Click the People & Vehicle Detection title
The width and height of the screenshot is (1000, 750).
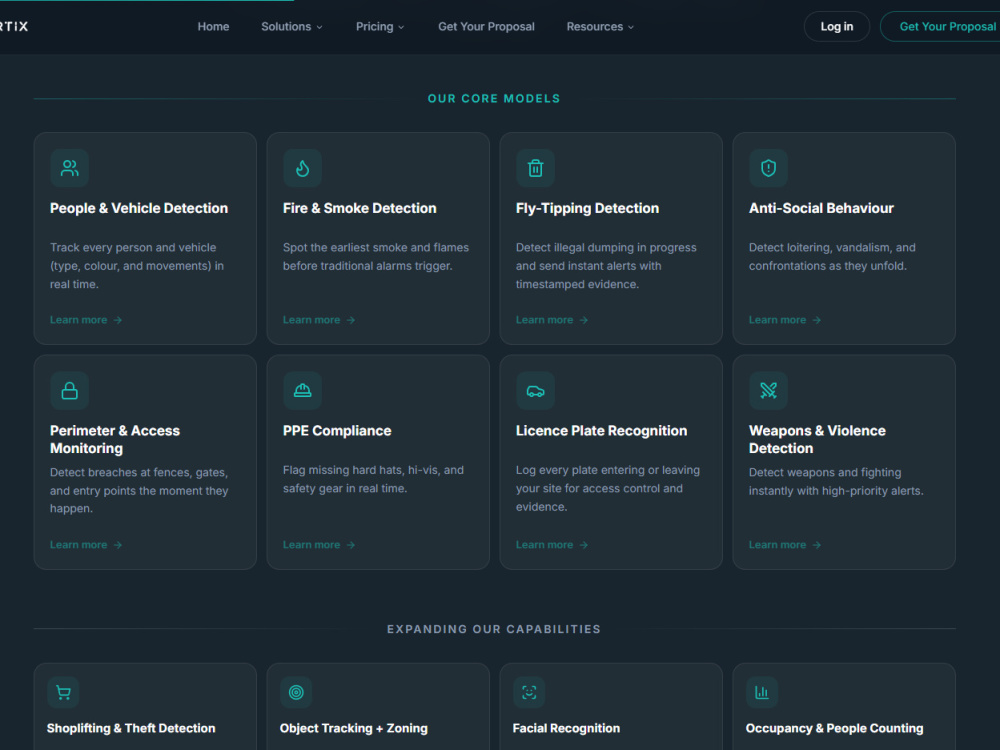(x=139, y=209)
